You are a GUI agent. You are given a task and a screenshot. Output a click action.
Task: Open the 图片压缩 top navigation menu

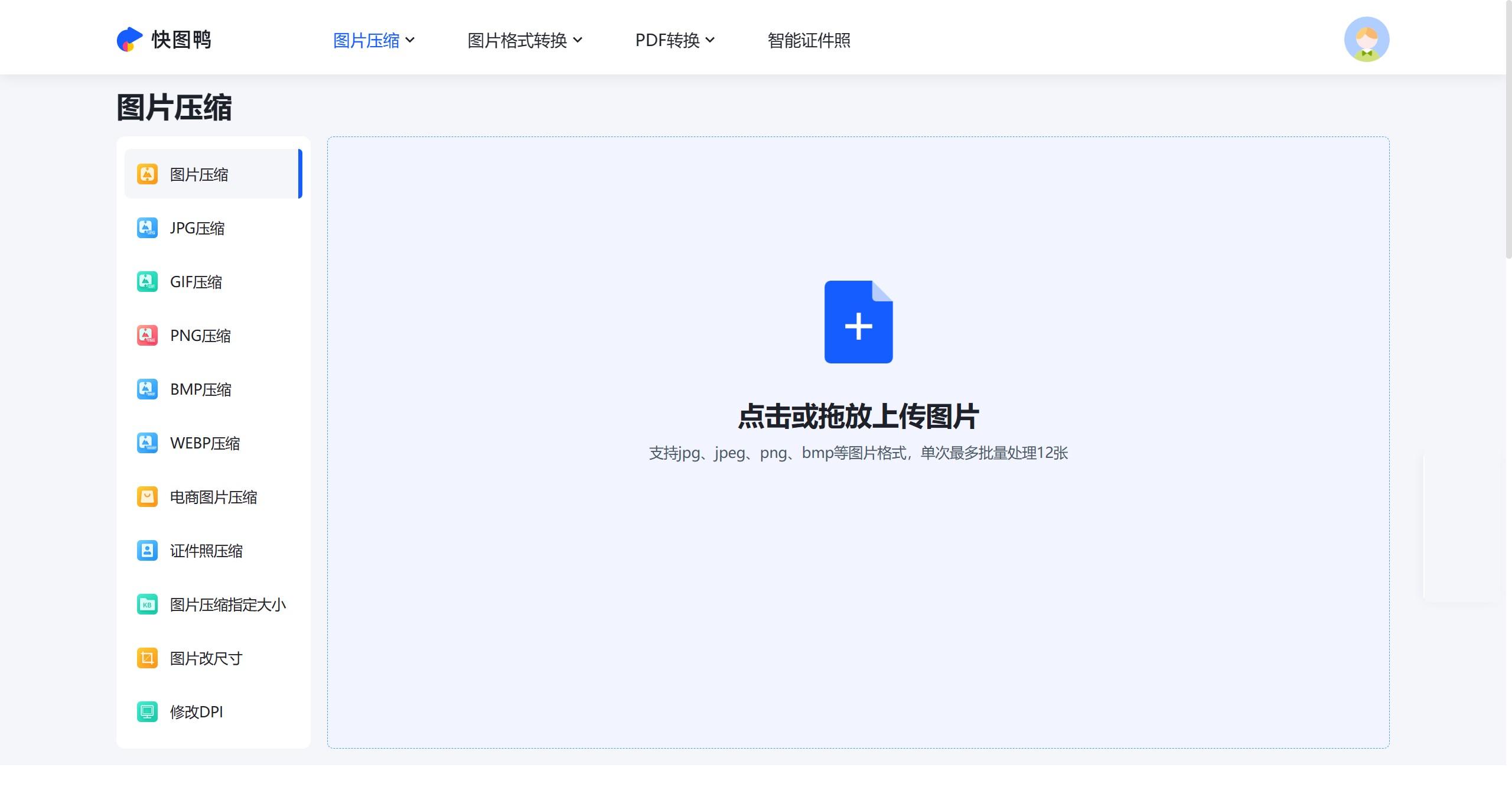(x=374, y=40)
